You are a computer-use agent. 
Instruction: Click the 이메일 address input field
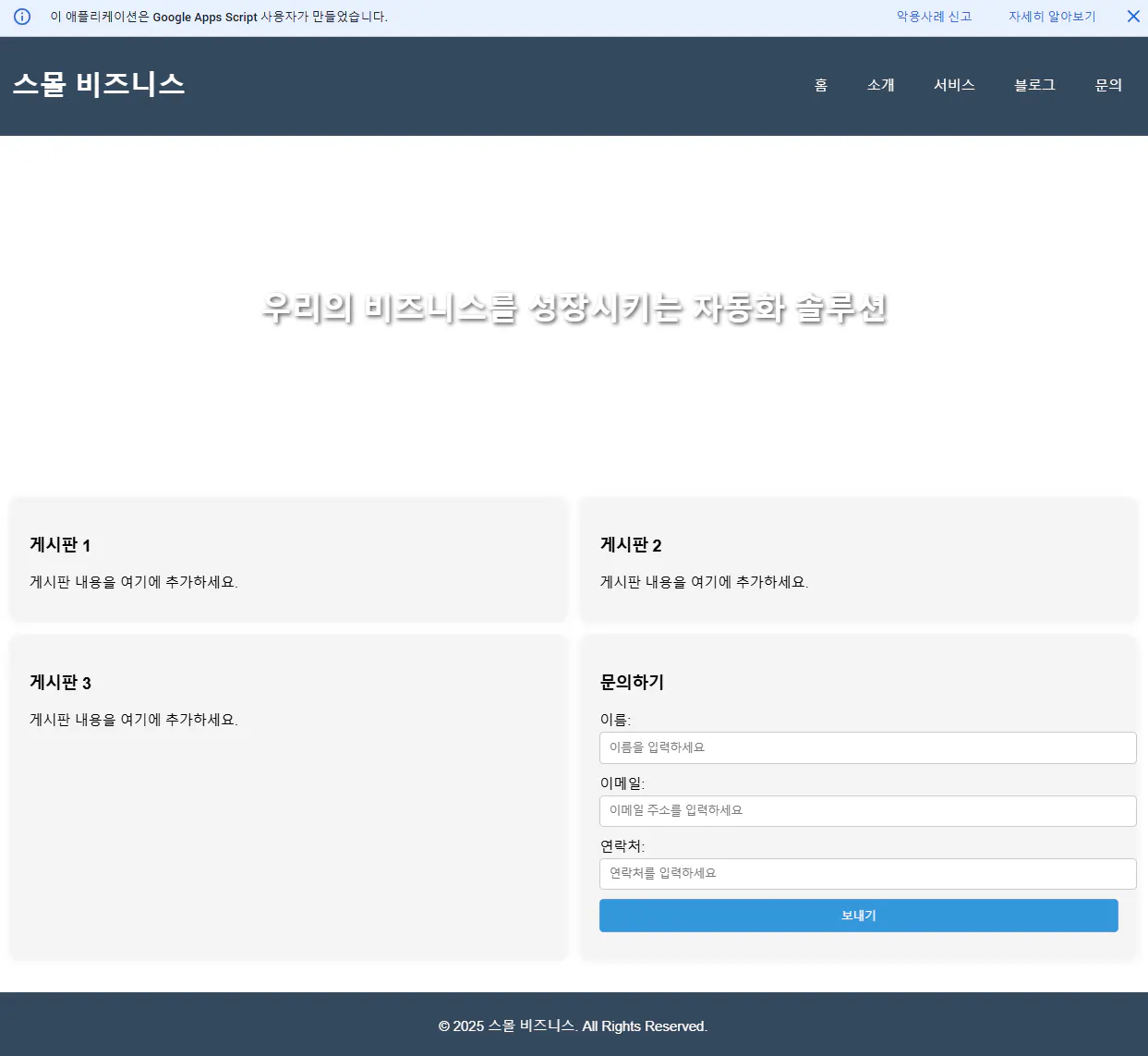pos(867,810)
